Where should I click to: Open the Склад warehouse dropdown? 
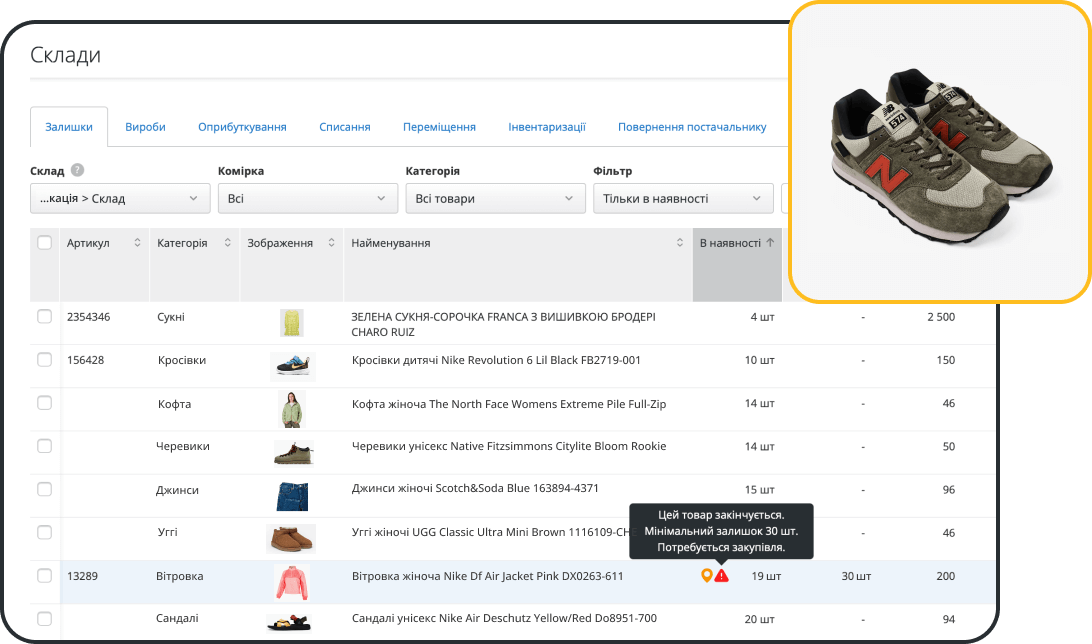tap(120, 198)
